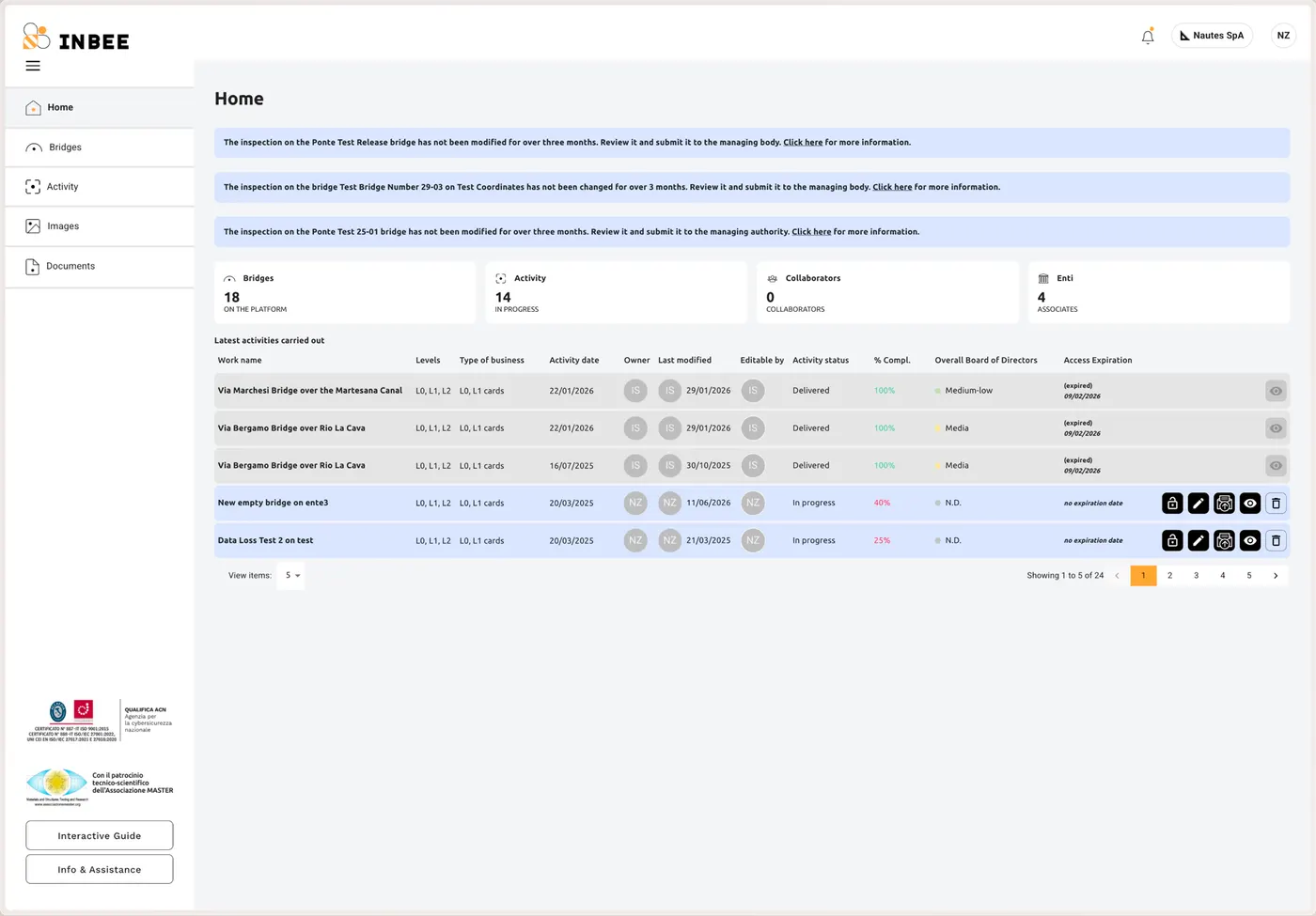This screenshot has height=916, width=1316.
Task: Edit Data Loss Test 2 on test
Action: 1198,541
